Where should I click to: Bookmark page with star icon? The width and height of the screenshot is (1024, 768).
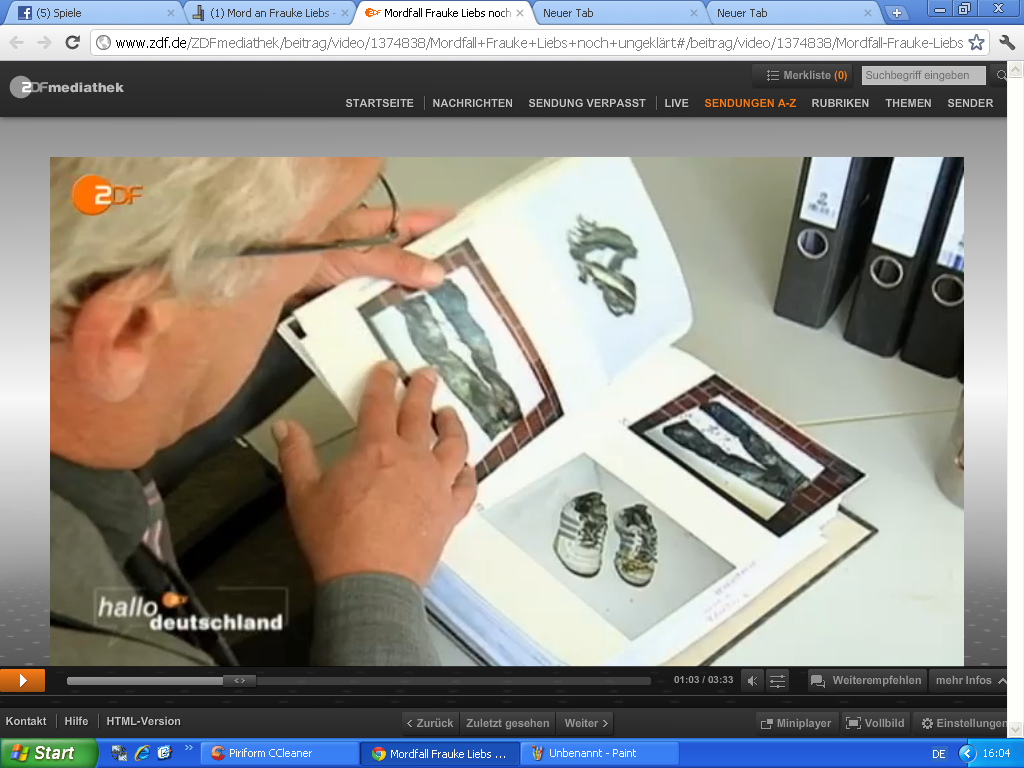point(977,43)
